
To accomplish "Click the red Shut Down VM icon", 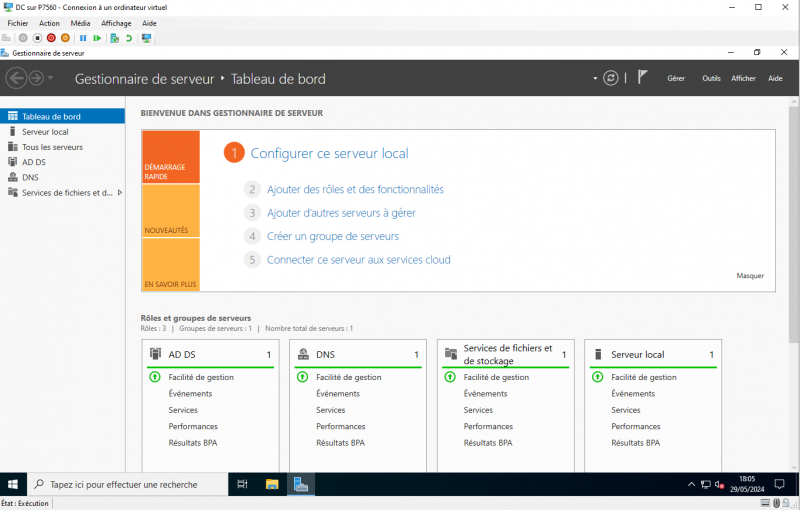I will coord(51,38).
